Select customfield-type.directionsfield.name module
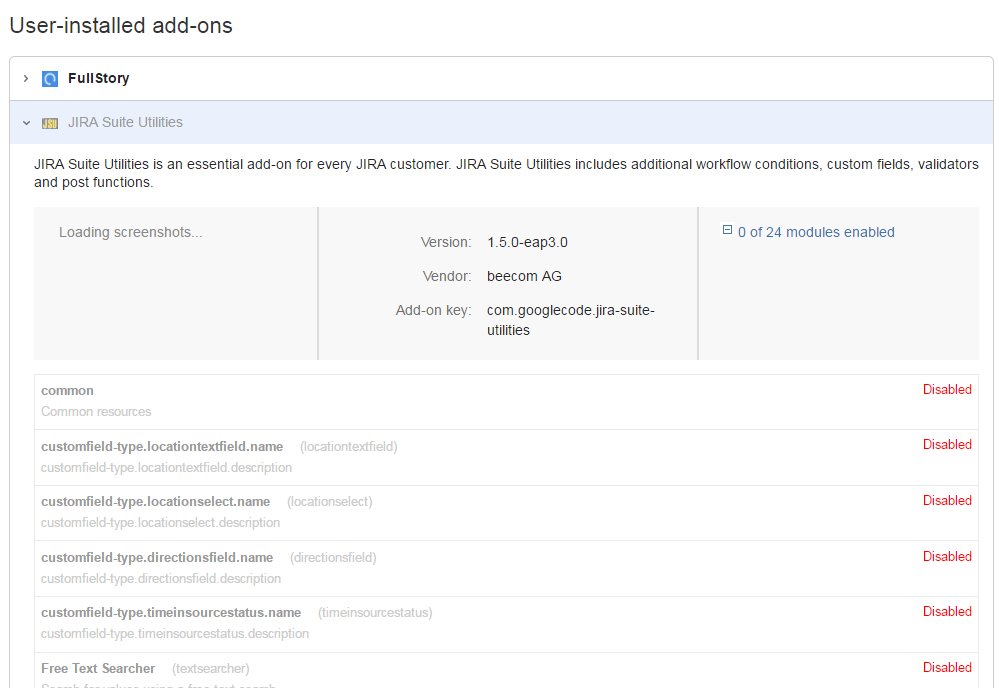 [157, 557]
